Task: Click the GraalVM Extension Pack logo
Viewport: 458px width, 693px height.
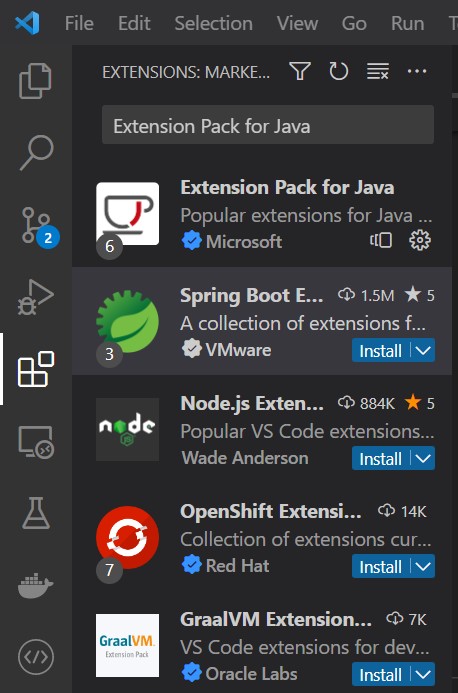Action: click(x=127, y=645)
